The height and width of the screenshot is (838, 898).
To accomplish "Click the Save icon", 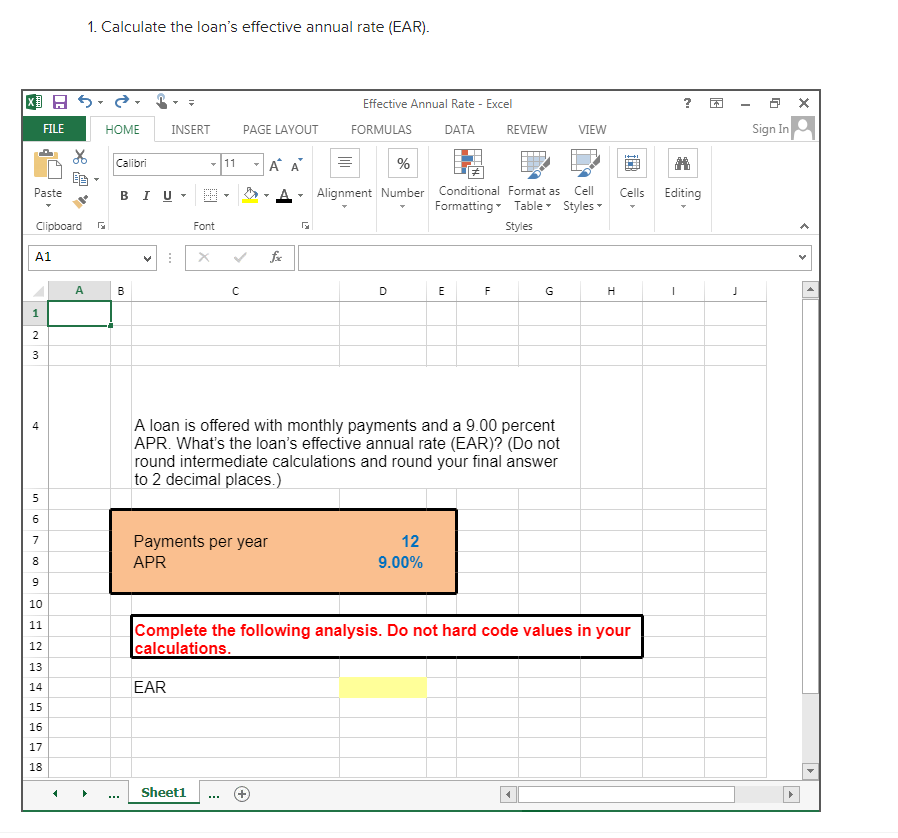I will click(x=59, y=101).
